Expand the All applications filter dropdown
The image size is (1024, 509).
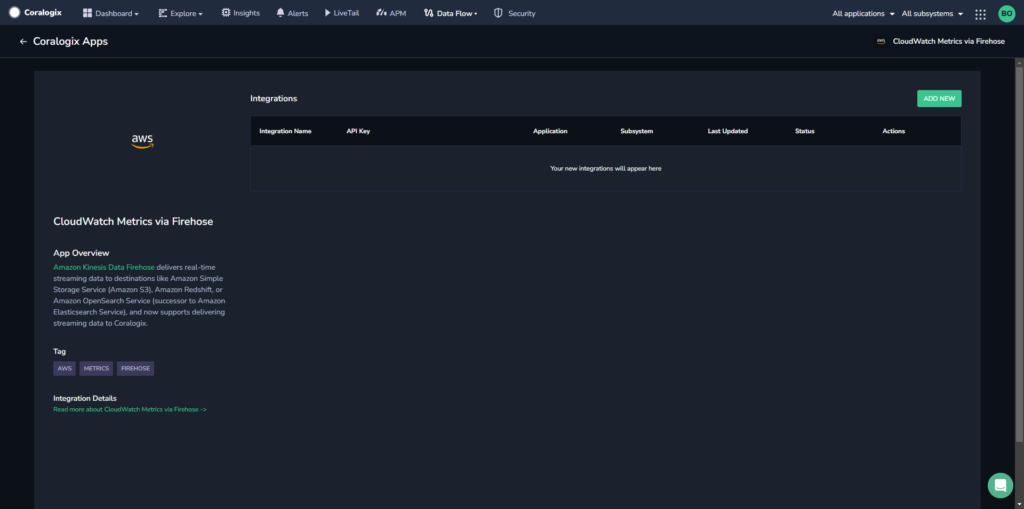click(x=863, y=13)
